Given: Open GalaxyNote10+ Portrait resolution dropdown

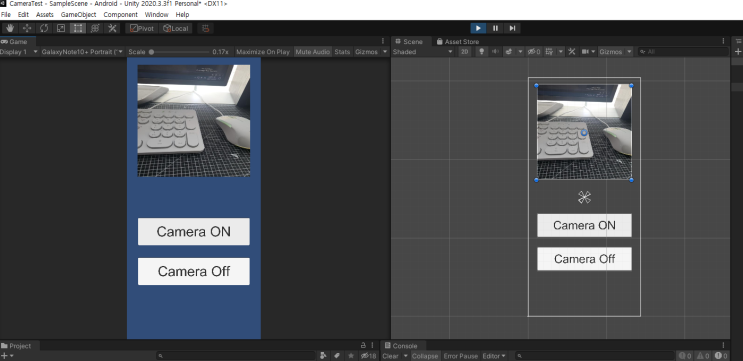Looking at the screenshot, I should (82, 52).
